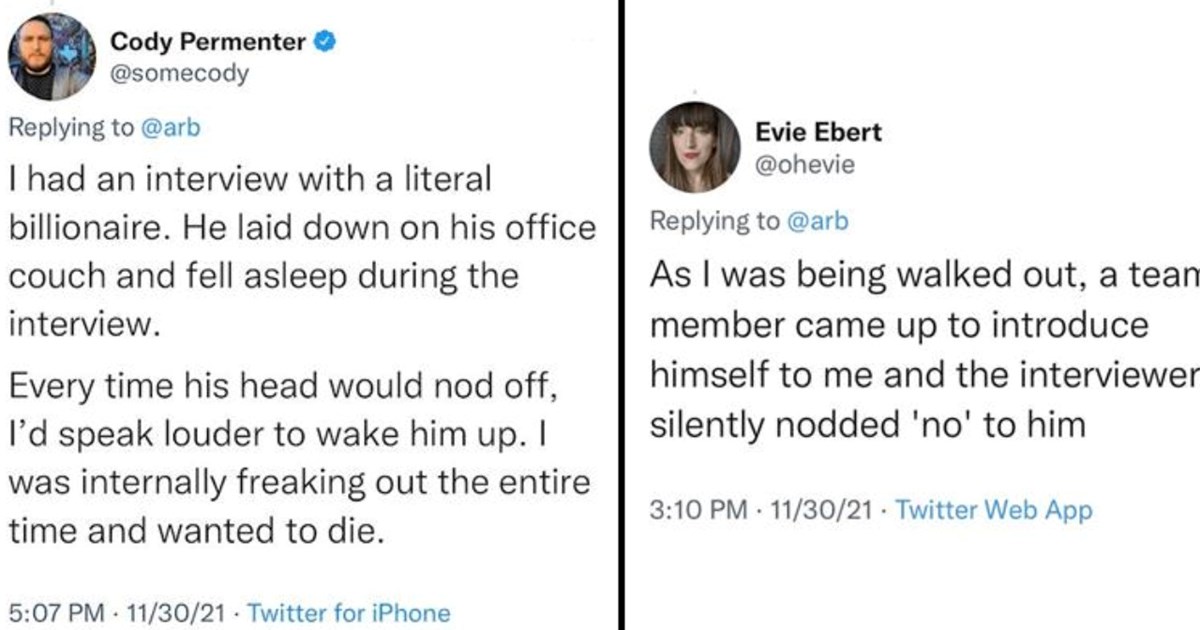The width and height of the screenshot is (1200, 630).
Task: Open Evie Ebert's profile picture
Action: click(x=694, y=148)
